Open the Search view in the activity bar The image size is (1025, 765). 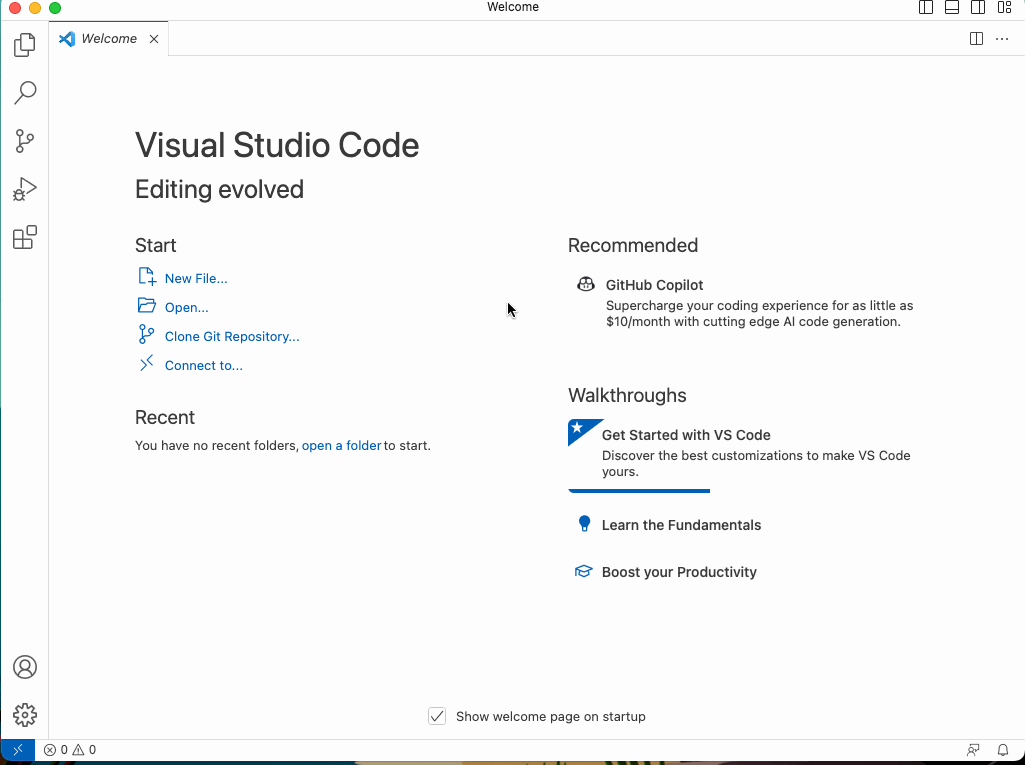(x=25, y=93)
